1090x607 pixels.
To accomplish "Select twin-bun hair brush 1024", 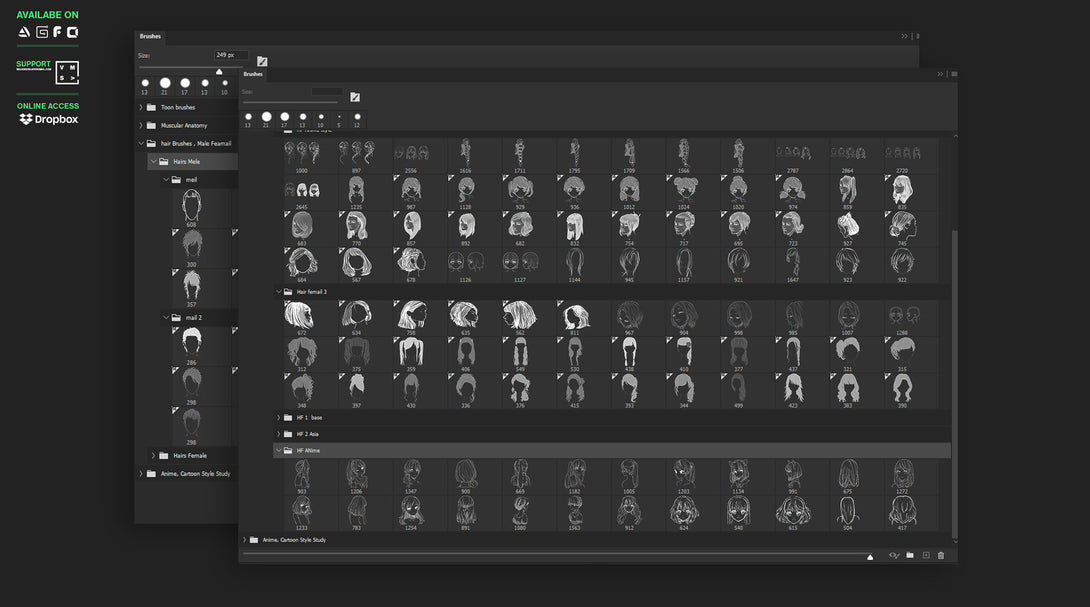I will (684, 192).
